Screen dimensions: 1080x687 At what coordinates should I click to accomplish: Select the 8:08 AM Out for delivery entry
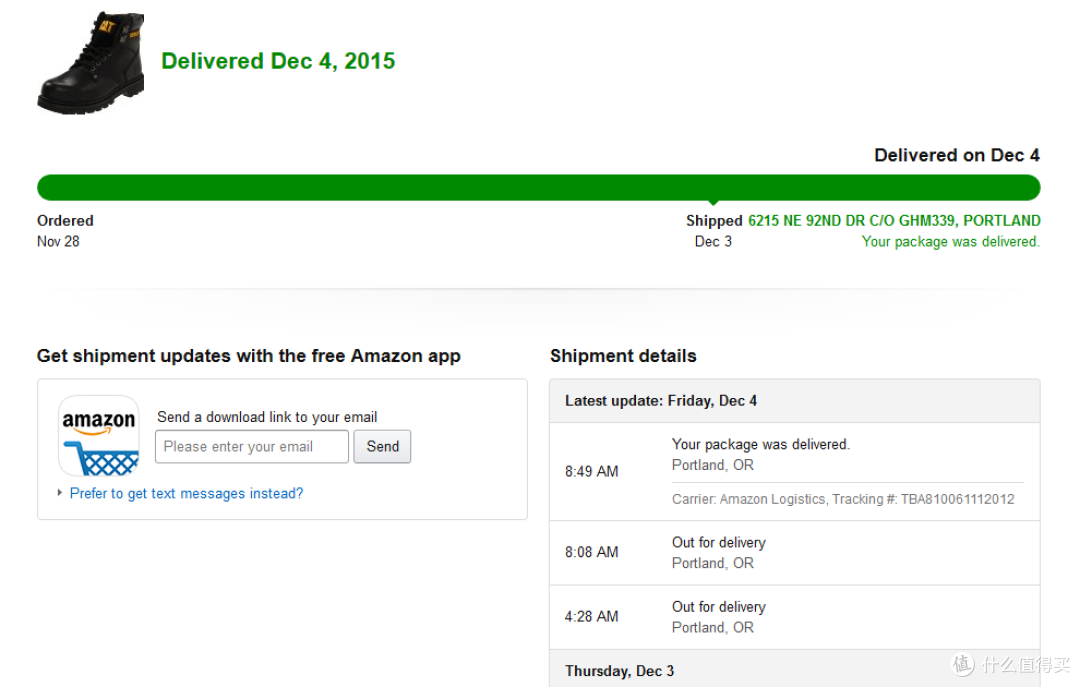coord(795,553)
